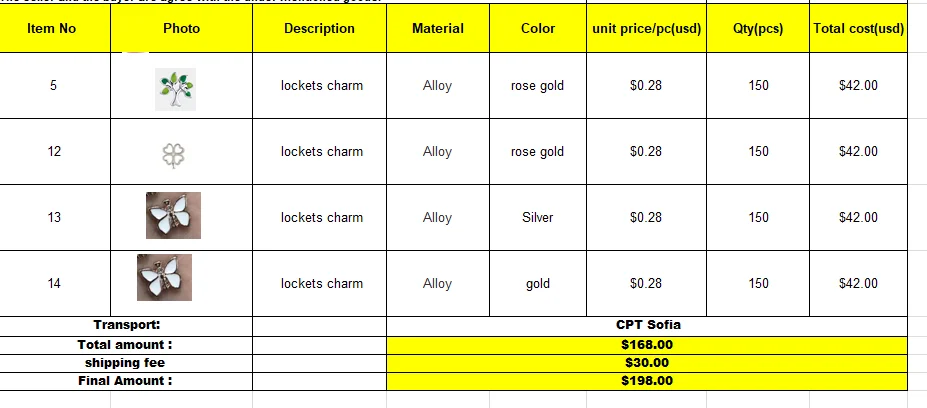
Task: Select the gold color cell for item 14
Action: coord(538,284)
